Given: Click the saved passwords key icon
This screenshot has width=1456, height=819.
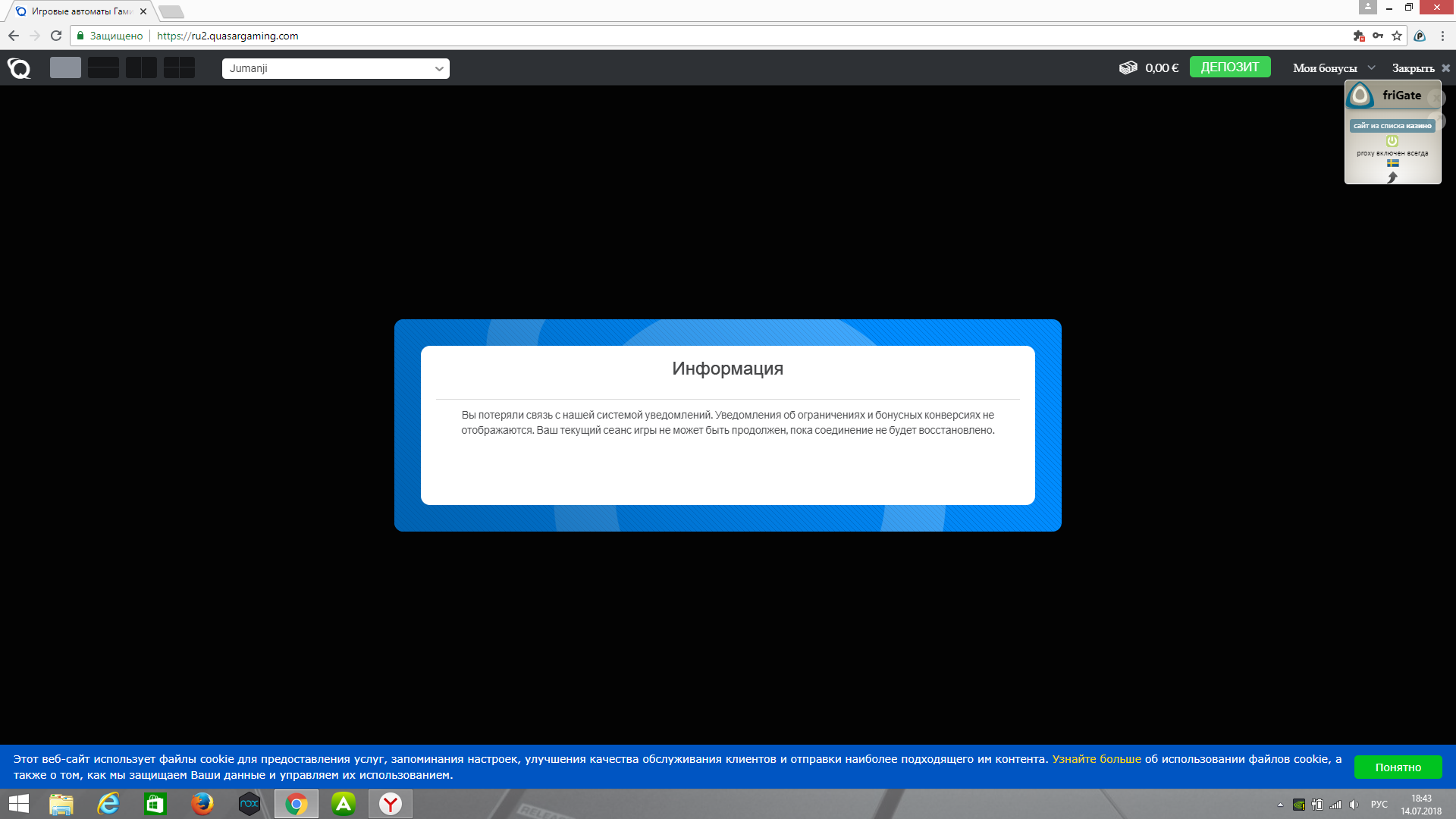Looking at the screenshot, I should coord(1378,36).
